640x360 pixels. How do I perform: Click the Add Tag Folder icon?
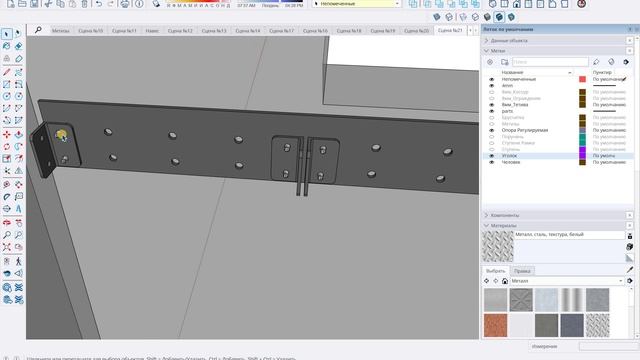point(504,62)
